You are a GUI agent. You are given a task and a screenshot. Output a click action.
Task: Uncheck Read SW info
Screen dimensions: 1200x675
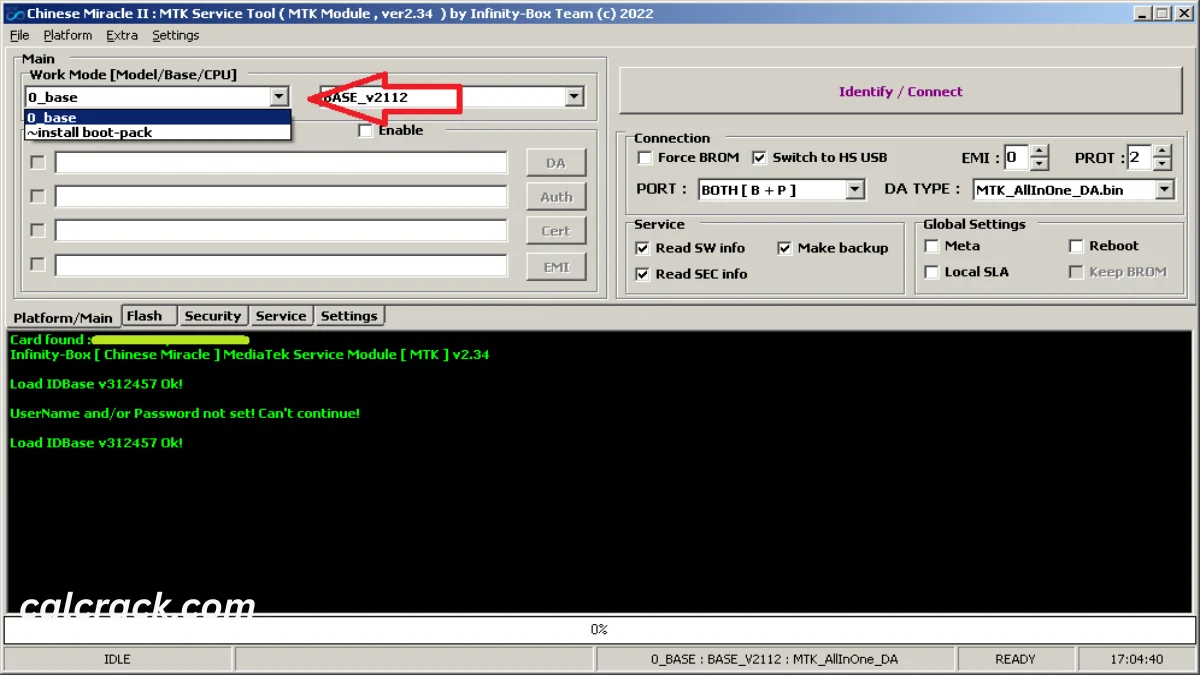click(643, 248)
